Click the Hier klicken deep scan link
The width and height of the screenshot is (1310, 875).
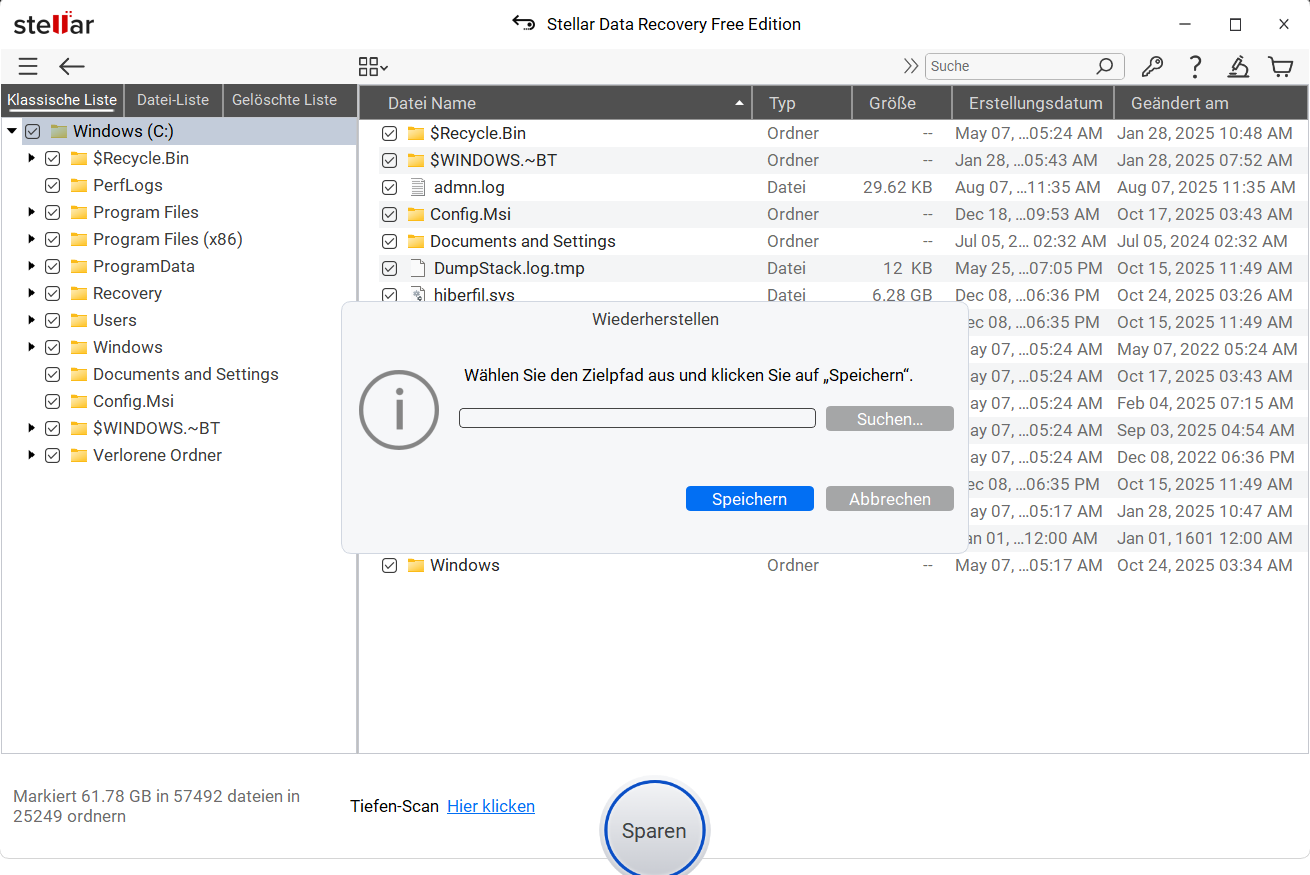[490, 806]
